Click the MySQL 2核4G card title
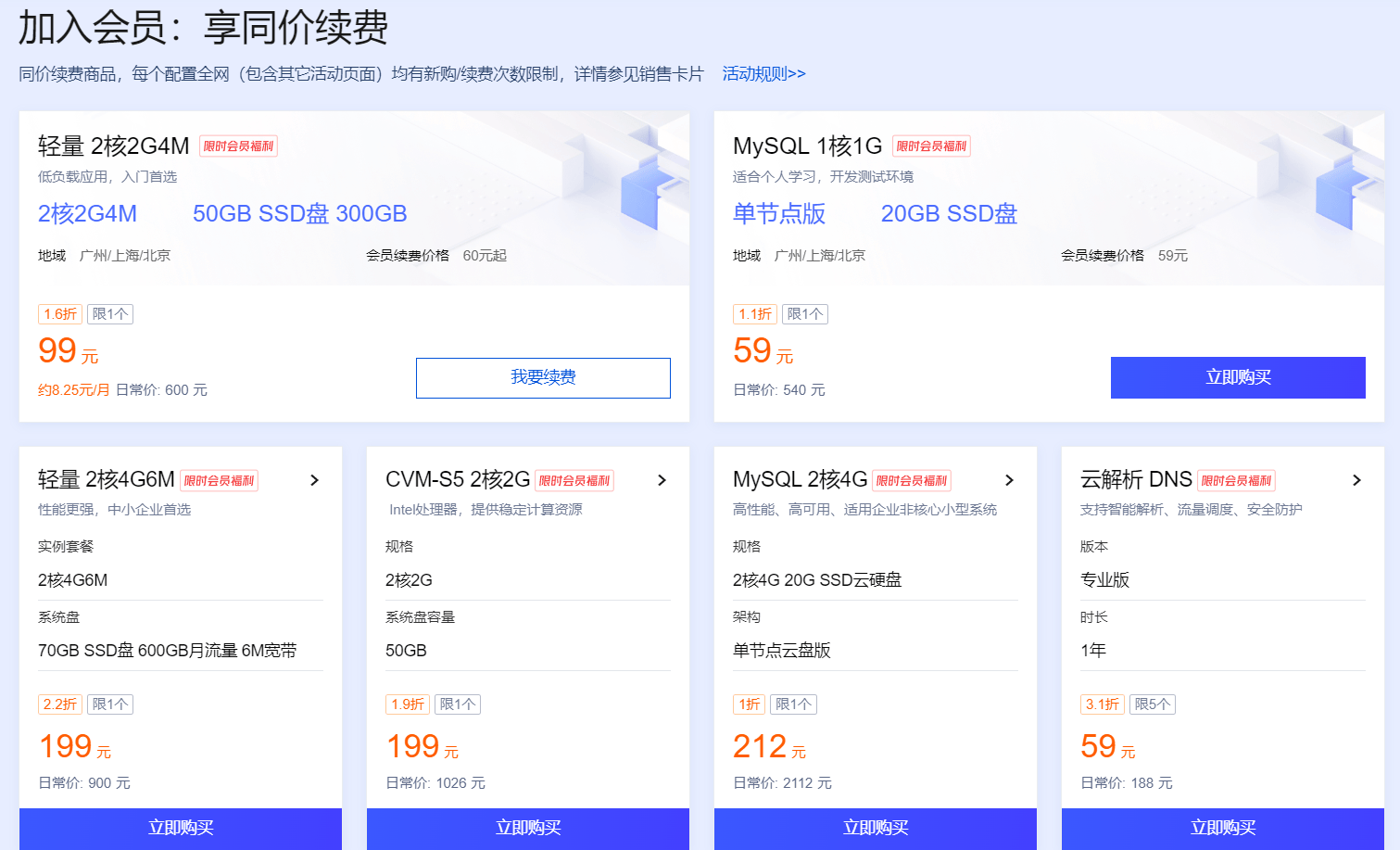The height and width of the screenshot is (850, 1400). 801,480
